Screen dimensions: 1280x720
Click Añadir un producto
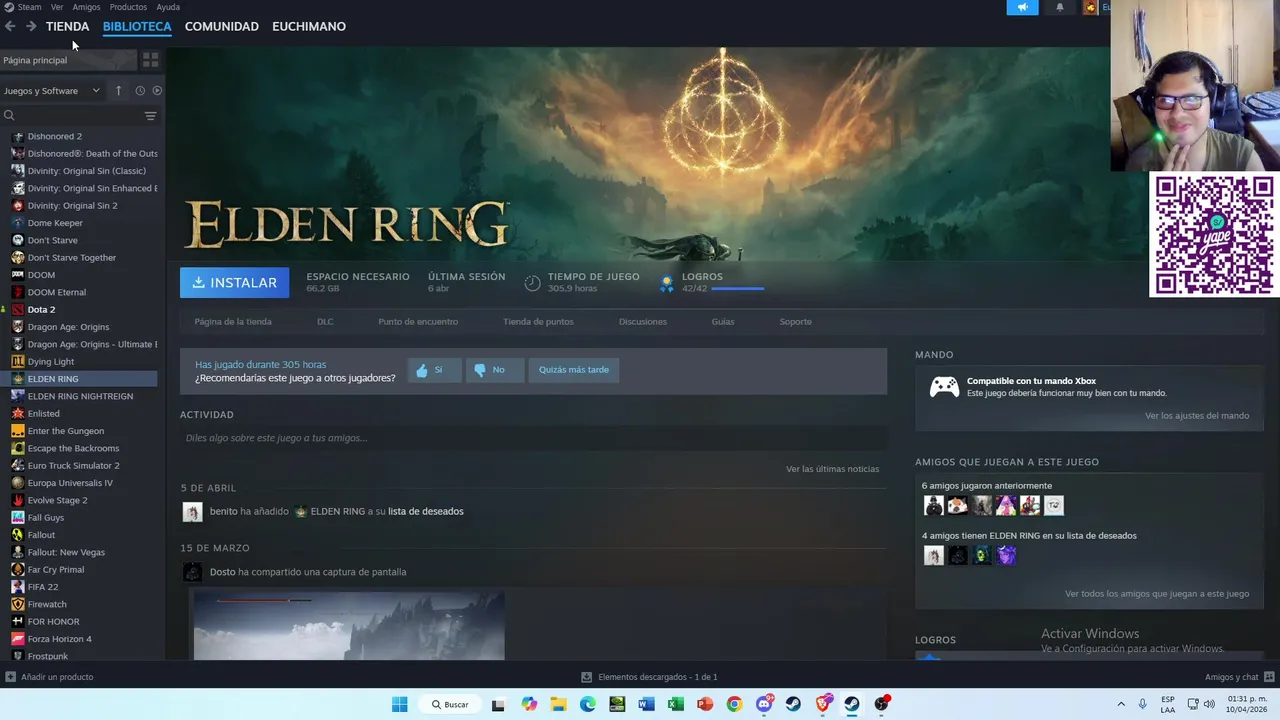[x=50, y=677]
